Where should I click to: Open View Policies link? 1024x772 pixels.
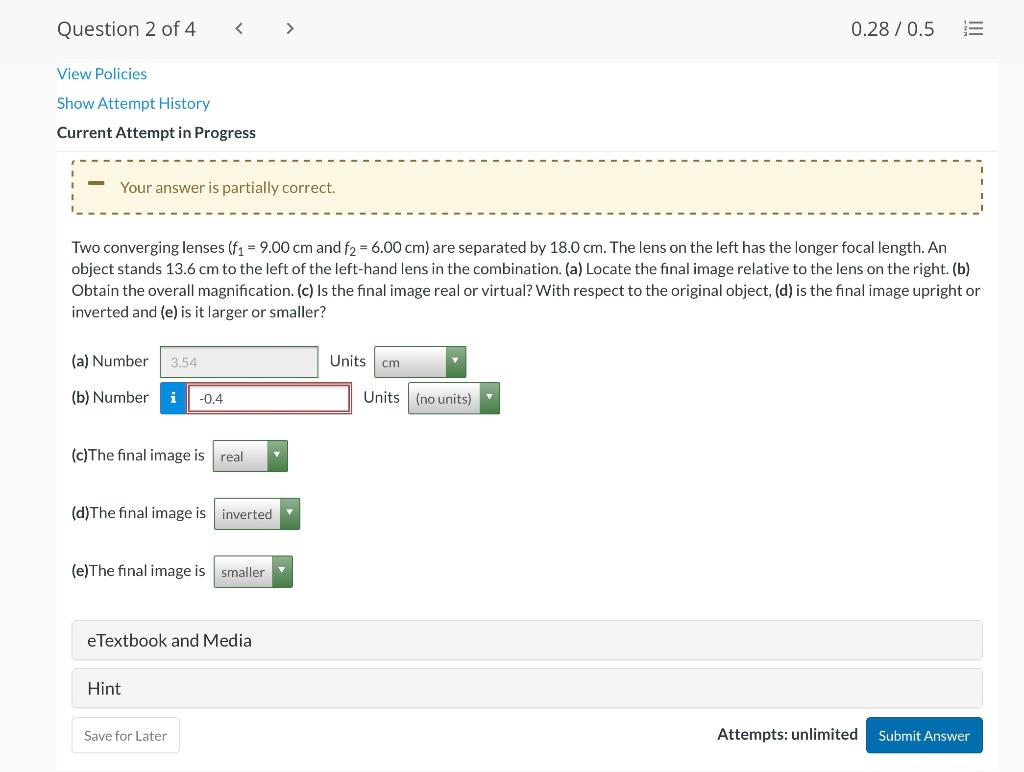(102, 74)
